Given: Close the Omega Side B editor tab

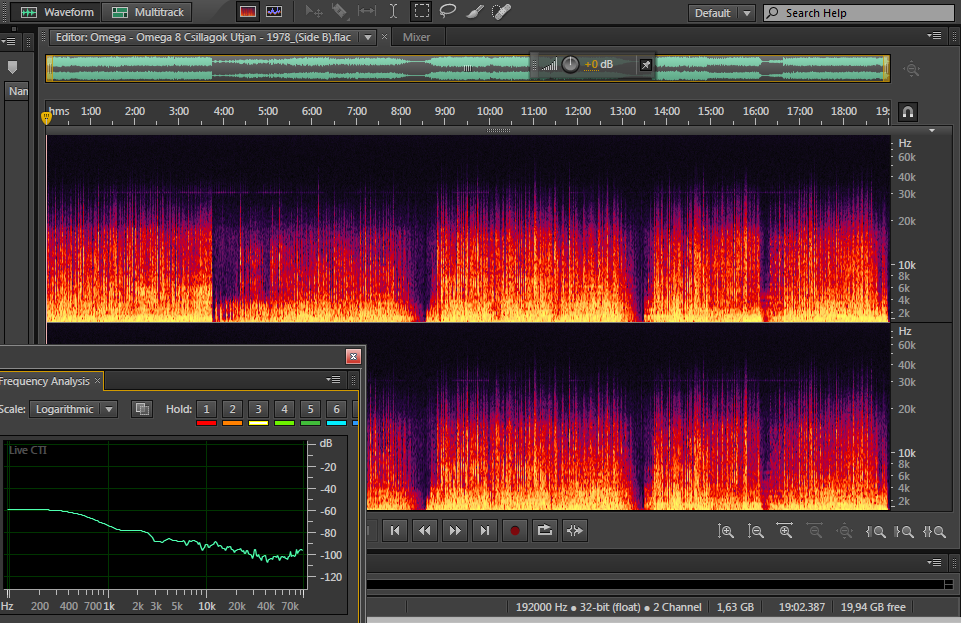Looking at the screenshot, I should [x=384, y=37].
